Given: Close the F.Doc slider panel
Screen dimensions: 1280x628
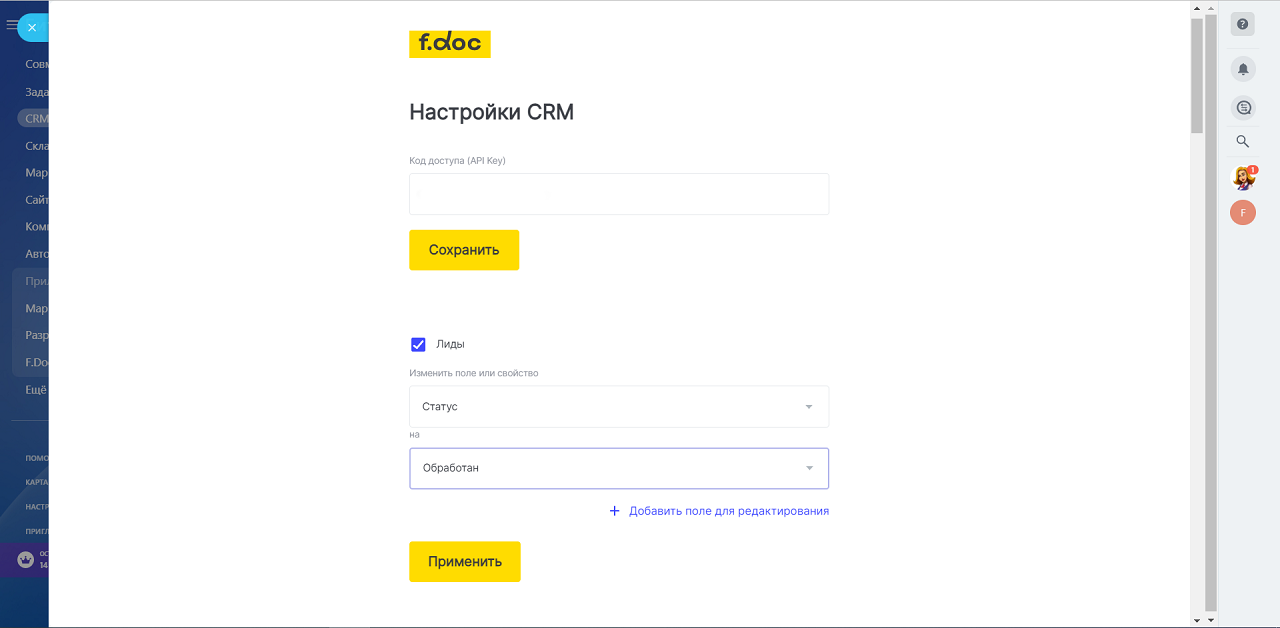Looking at the screenshot, I should [32, 27].
